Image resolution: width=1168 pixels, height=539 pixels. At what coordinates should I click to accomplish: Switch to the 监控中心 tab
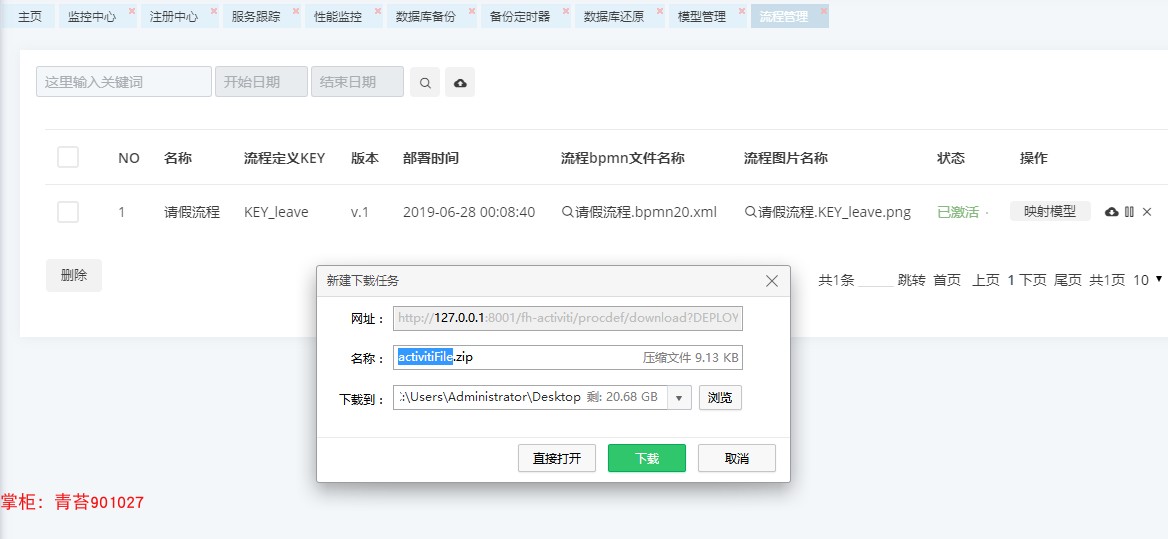(92, 16)
